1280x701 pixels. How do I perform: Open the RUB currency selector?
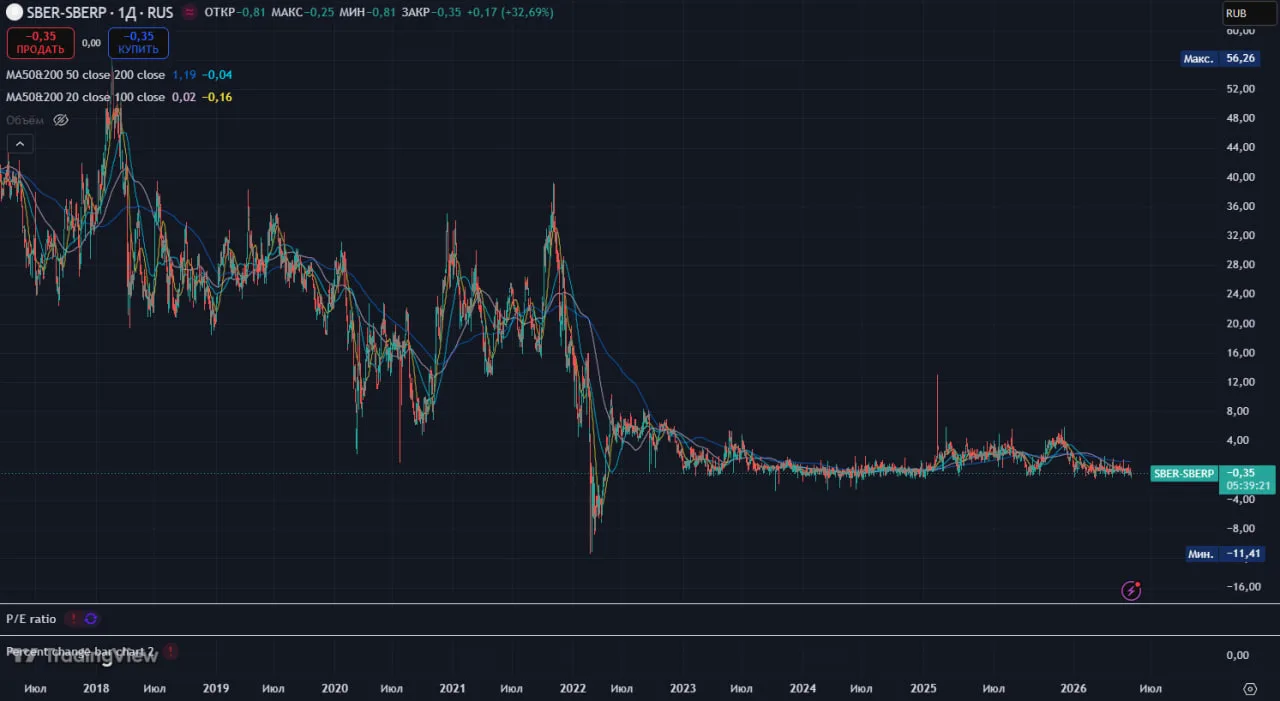coord(1249,14)
